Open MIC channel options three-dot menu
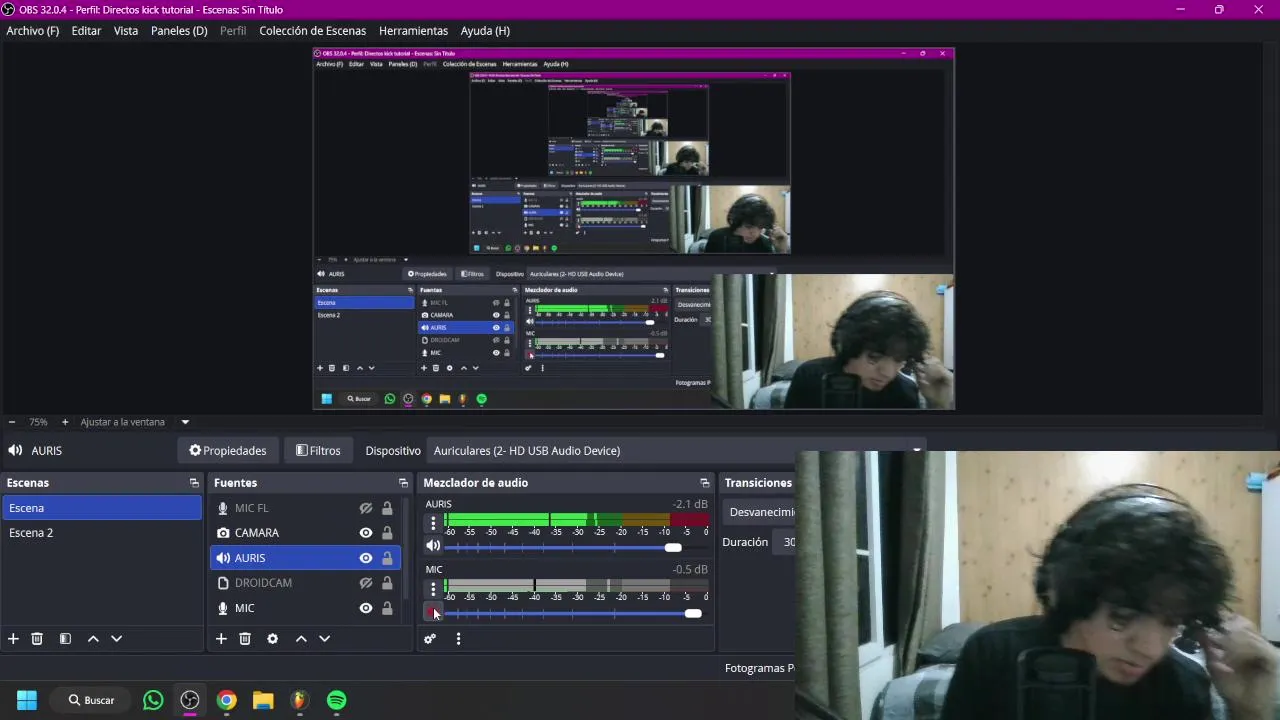The height and width of the screenshot is (720, 1280). coord(433,589)
